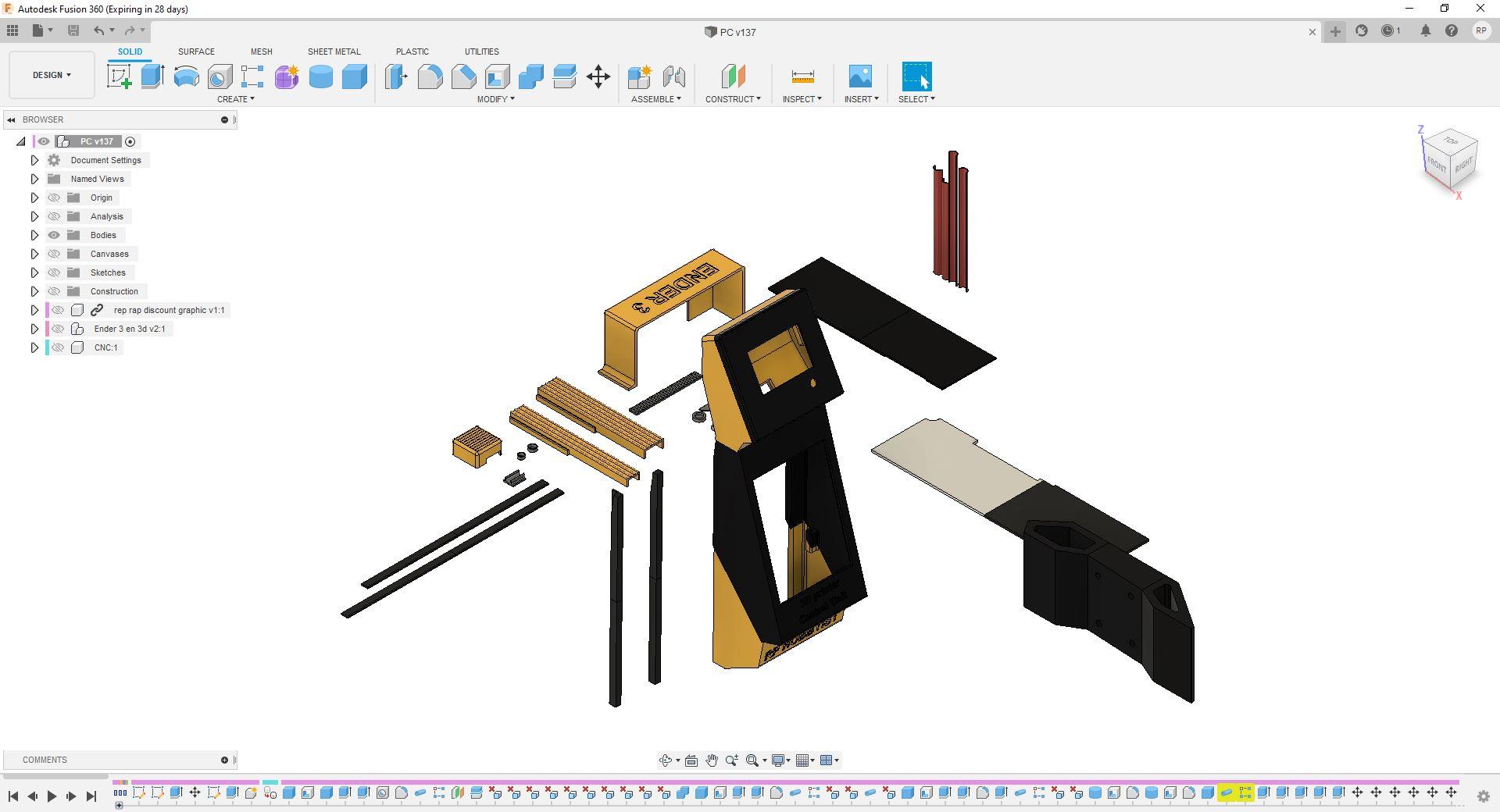Viewport: 1500px width, 812px height.
Task: Expand the Document Settings node
Action: [x=34, y=160]
